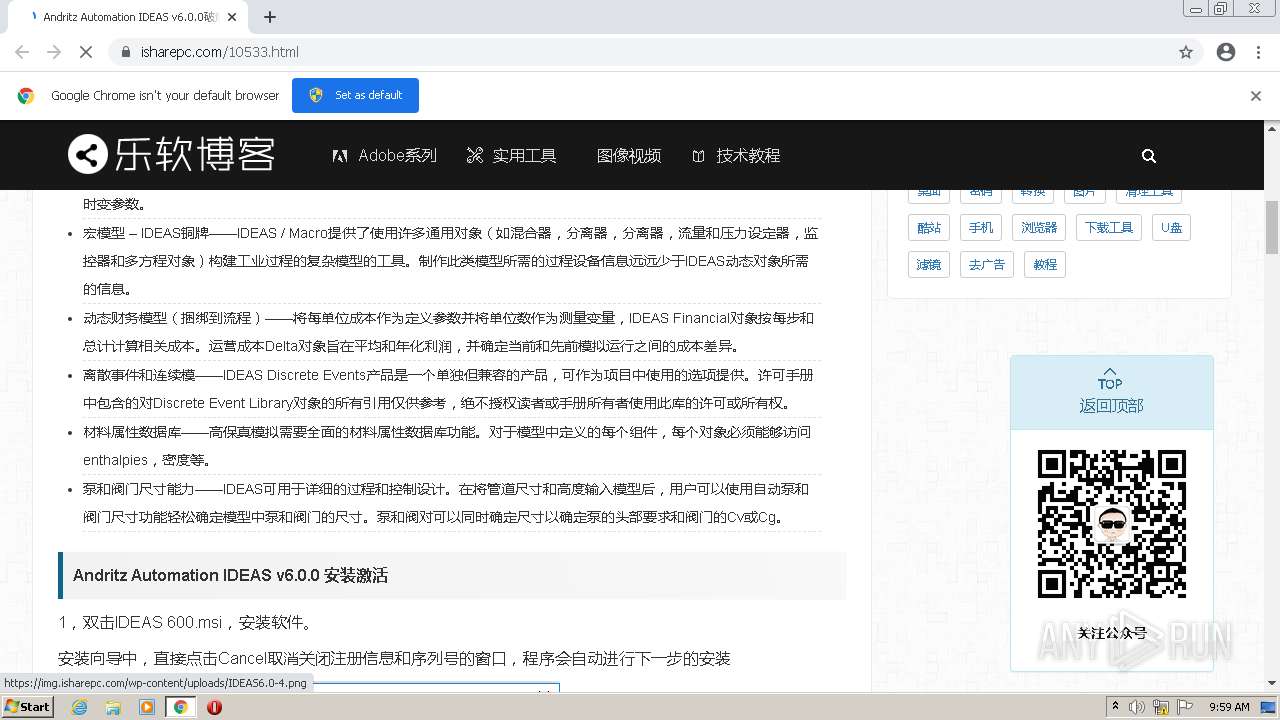Viewport: 1280px width, 720px height.
Task: Click the 动态财务模型 bullet paragraph
Action: [451, 332]
